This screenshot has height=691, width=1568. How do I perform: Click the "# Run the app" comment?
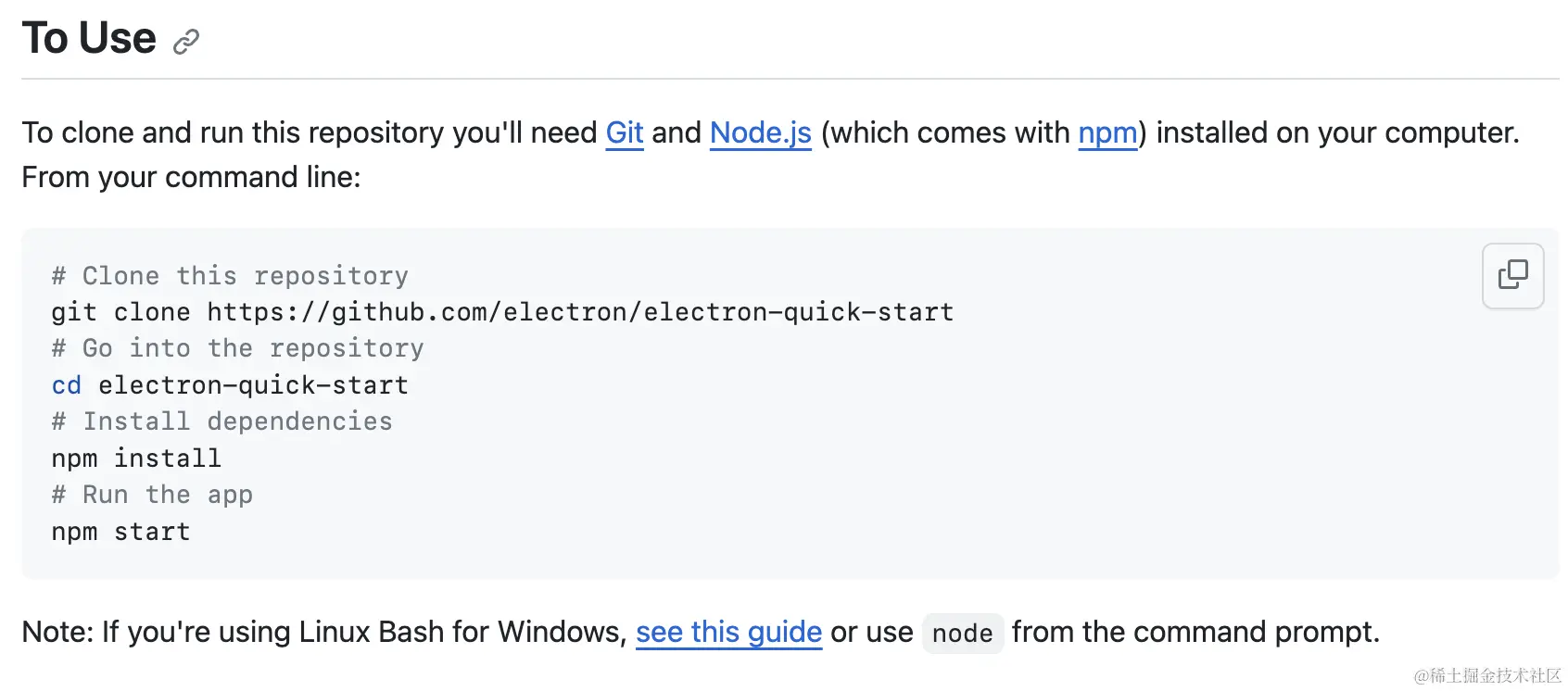pos(152,495)
